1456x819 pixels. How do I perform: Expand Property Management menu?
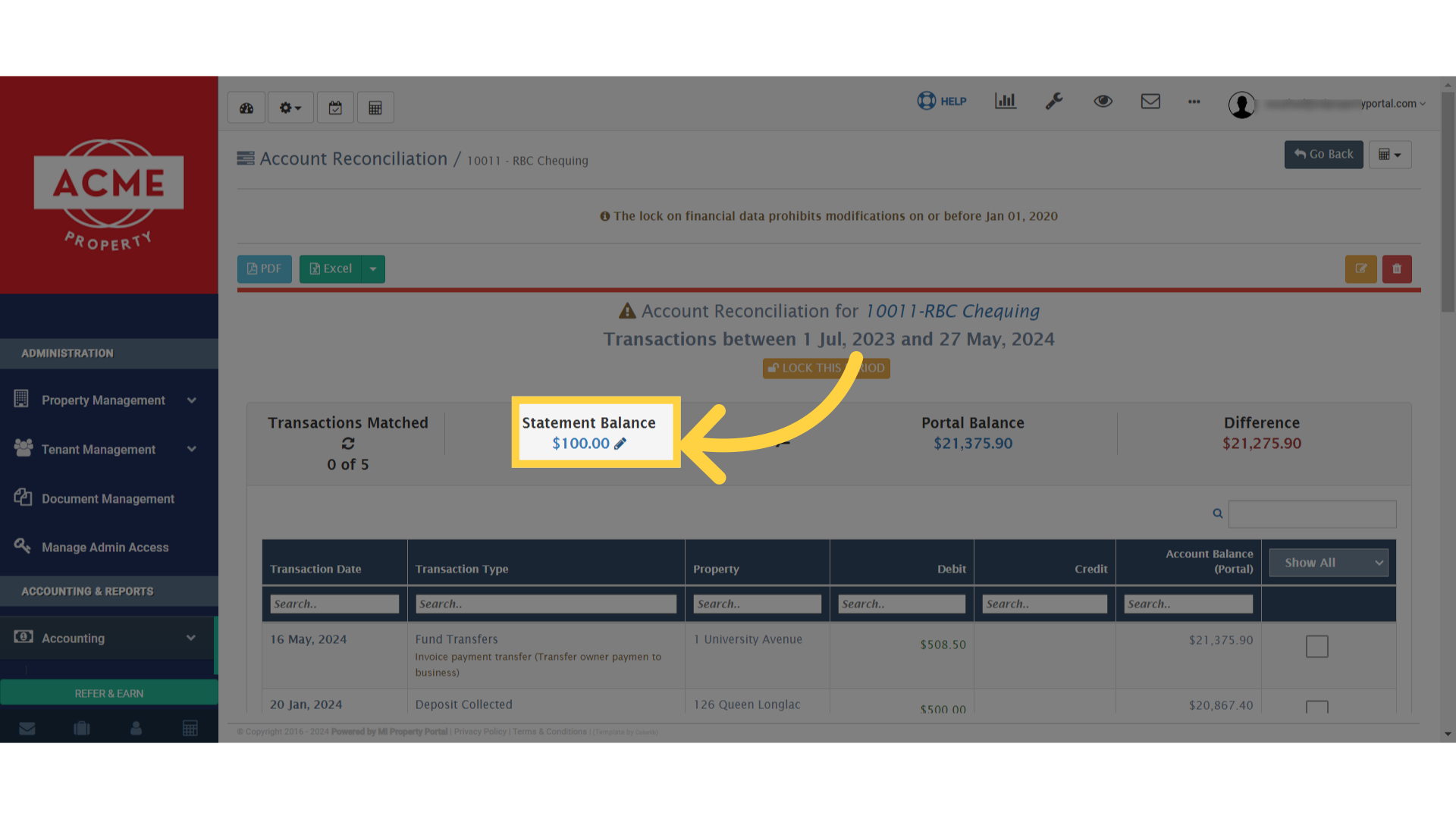pyautogui.click(x=109, y=400)
